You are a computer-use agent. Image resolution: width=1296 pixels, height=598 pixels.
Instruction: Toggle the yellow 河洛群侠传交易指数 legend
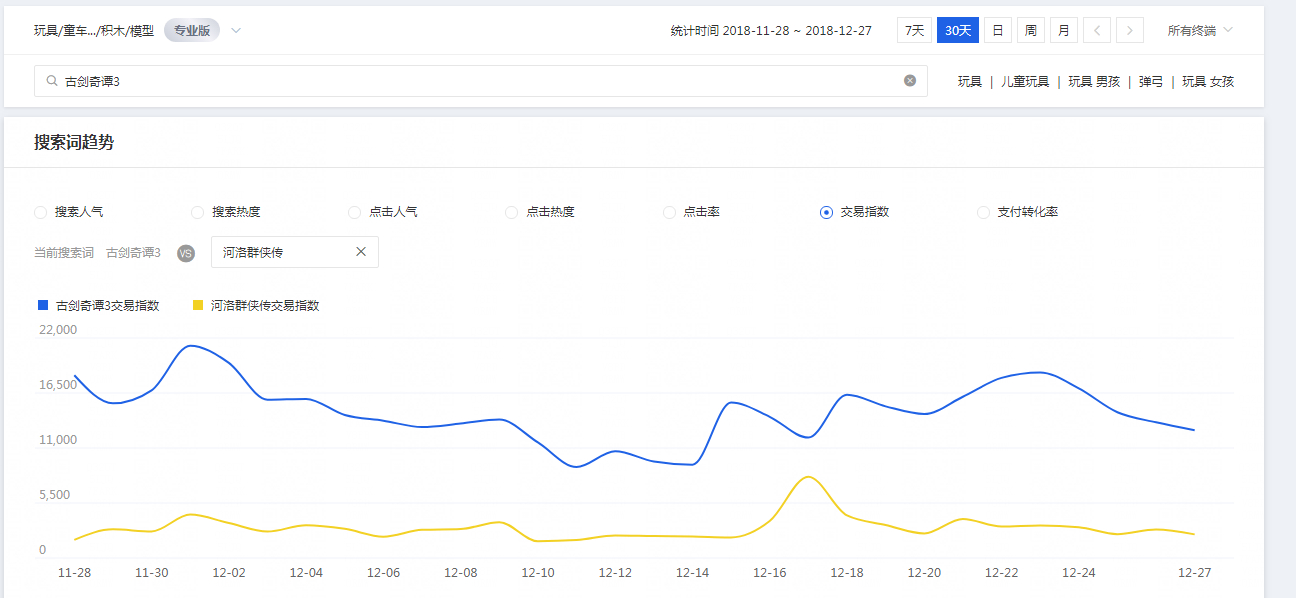256,305
